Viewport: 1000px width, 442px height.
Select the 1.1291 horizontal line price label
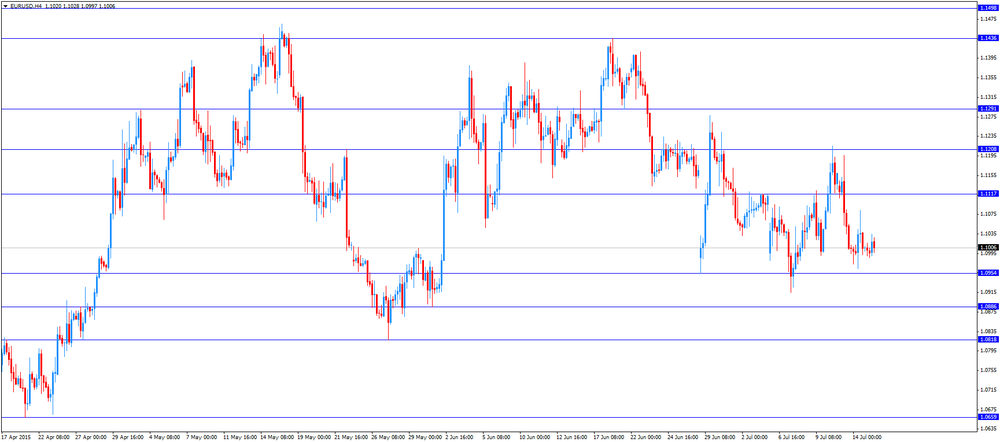[987, 109]
